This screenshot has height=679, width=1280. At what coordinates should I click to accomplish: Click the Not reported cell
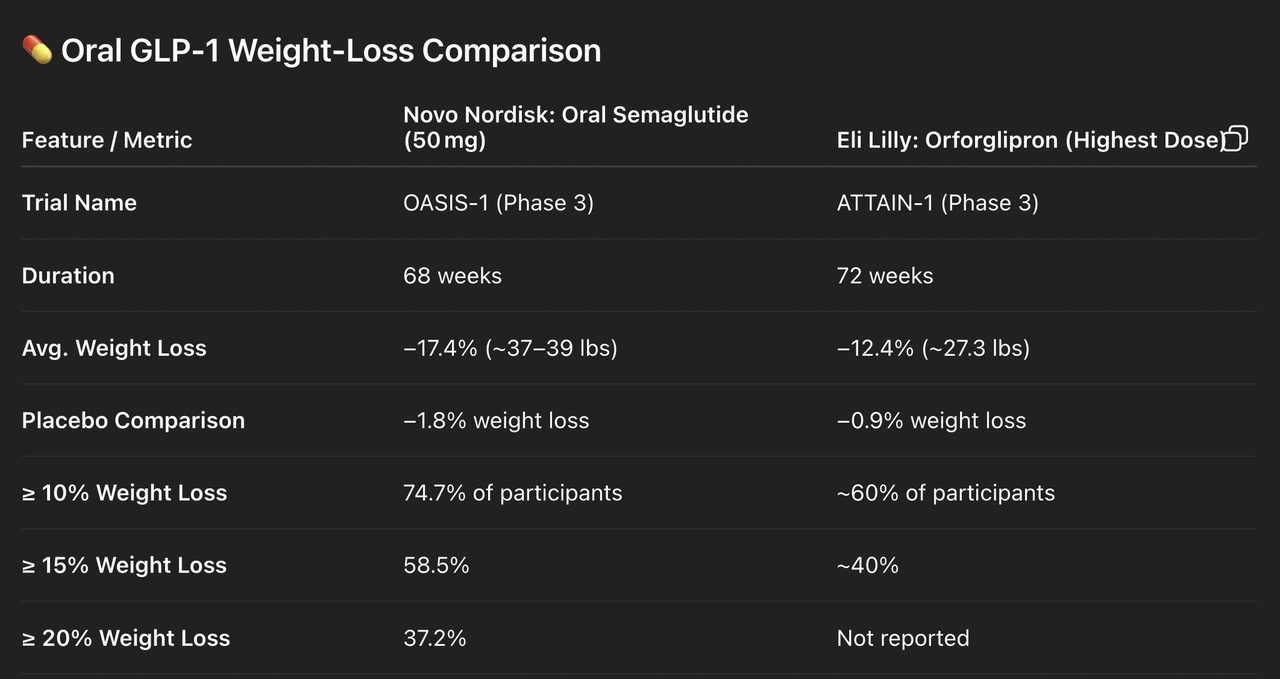(903, 638)
